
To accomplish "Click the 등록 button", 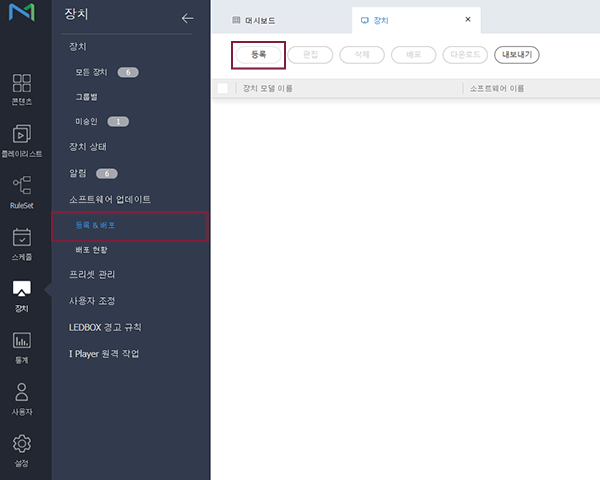I will click(258, 54).
